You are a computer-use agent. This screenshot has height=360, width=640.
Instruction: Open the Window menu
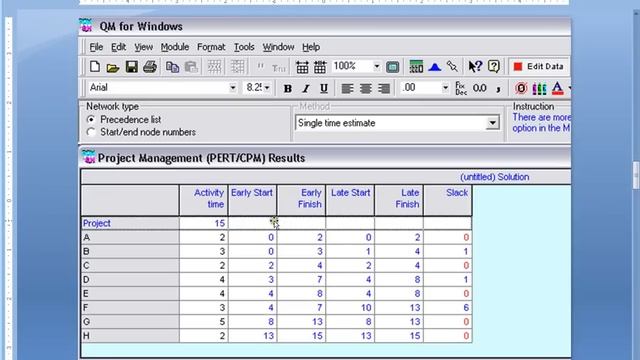click(278, 47)
